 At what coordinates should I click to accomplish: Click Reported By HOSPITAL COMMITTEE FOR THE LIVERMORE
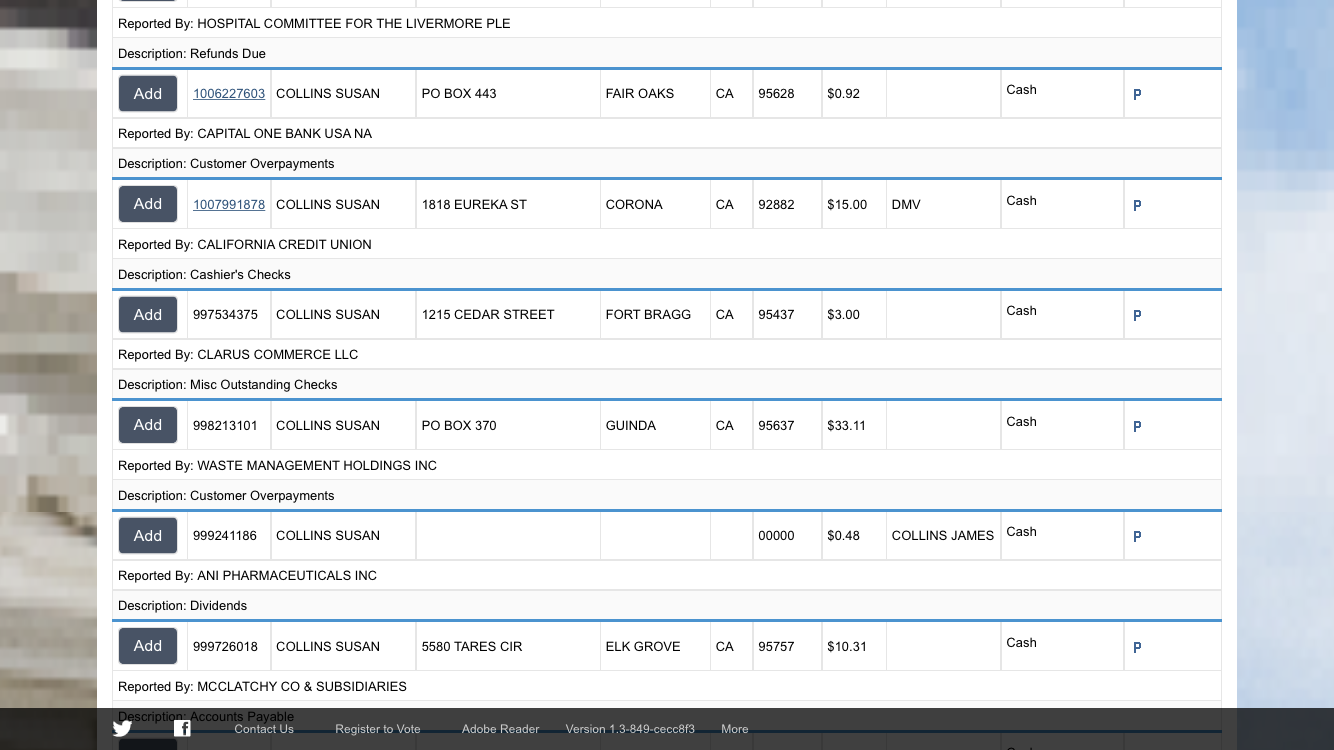314,24
